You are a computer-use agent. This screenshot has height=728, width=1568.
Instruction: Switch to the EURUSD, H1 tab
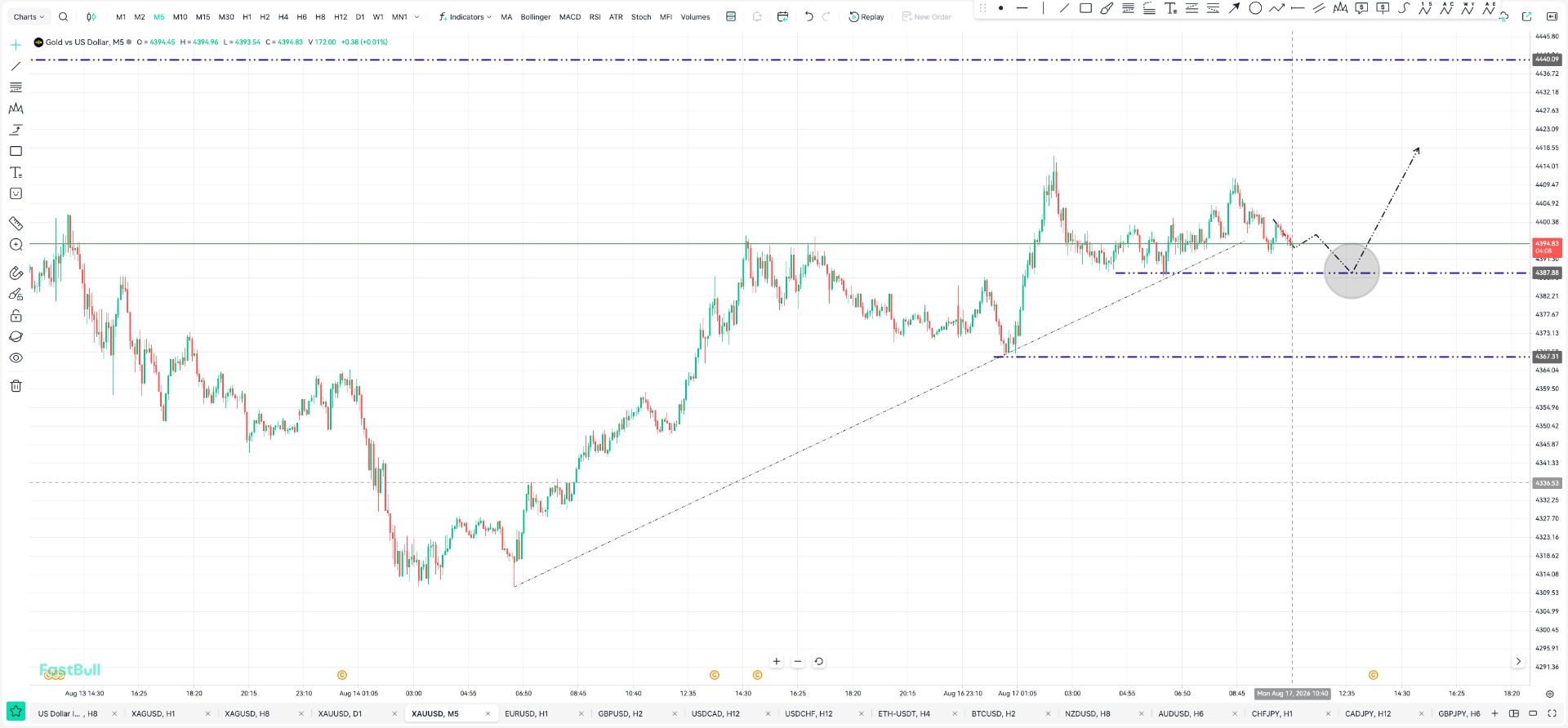click(x=527, y=713)
